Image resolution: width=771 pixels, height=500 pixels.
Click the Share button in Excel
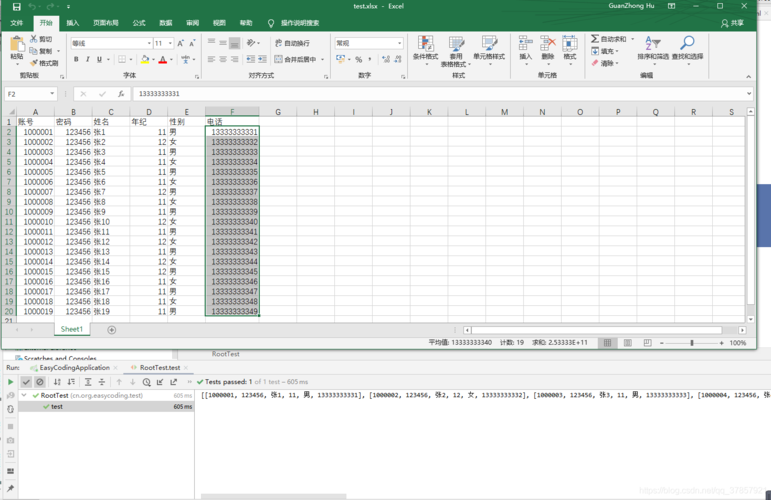(x=732, y=23)
